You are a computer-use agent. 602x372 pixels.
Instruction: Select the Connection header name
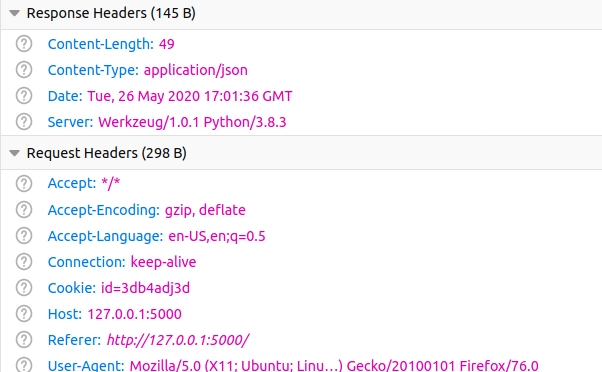click(86, 262)
